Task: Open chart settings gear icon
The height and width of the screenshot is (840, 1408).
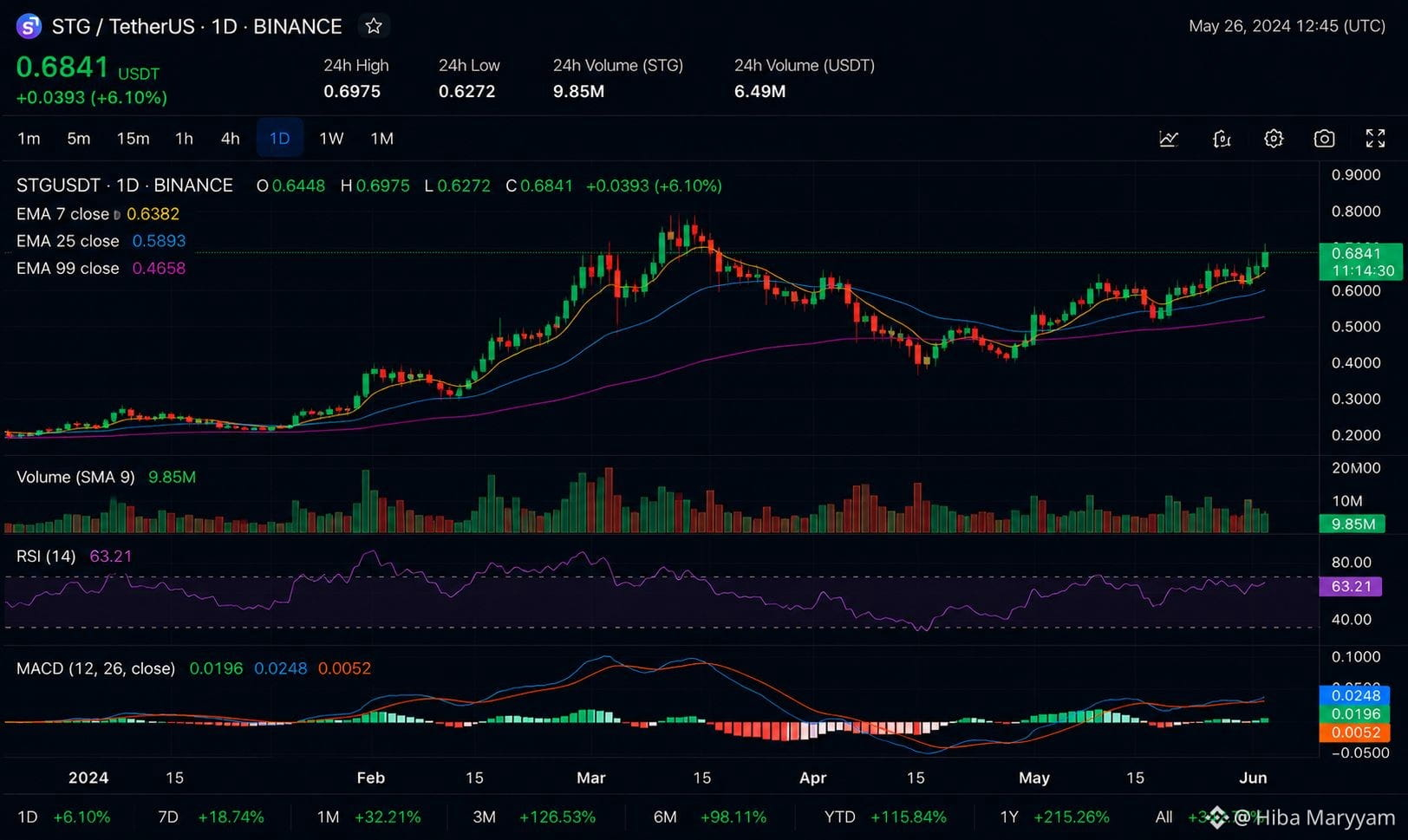Action: [x=1274, y=139]
